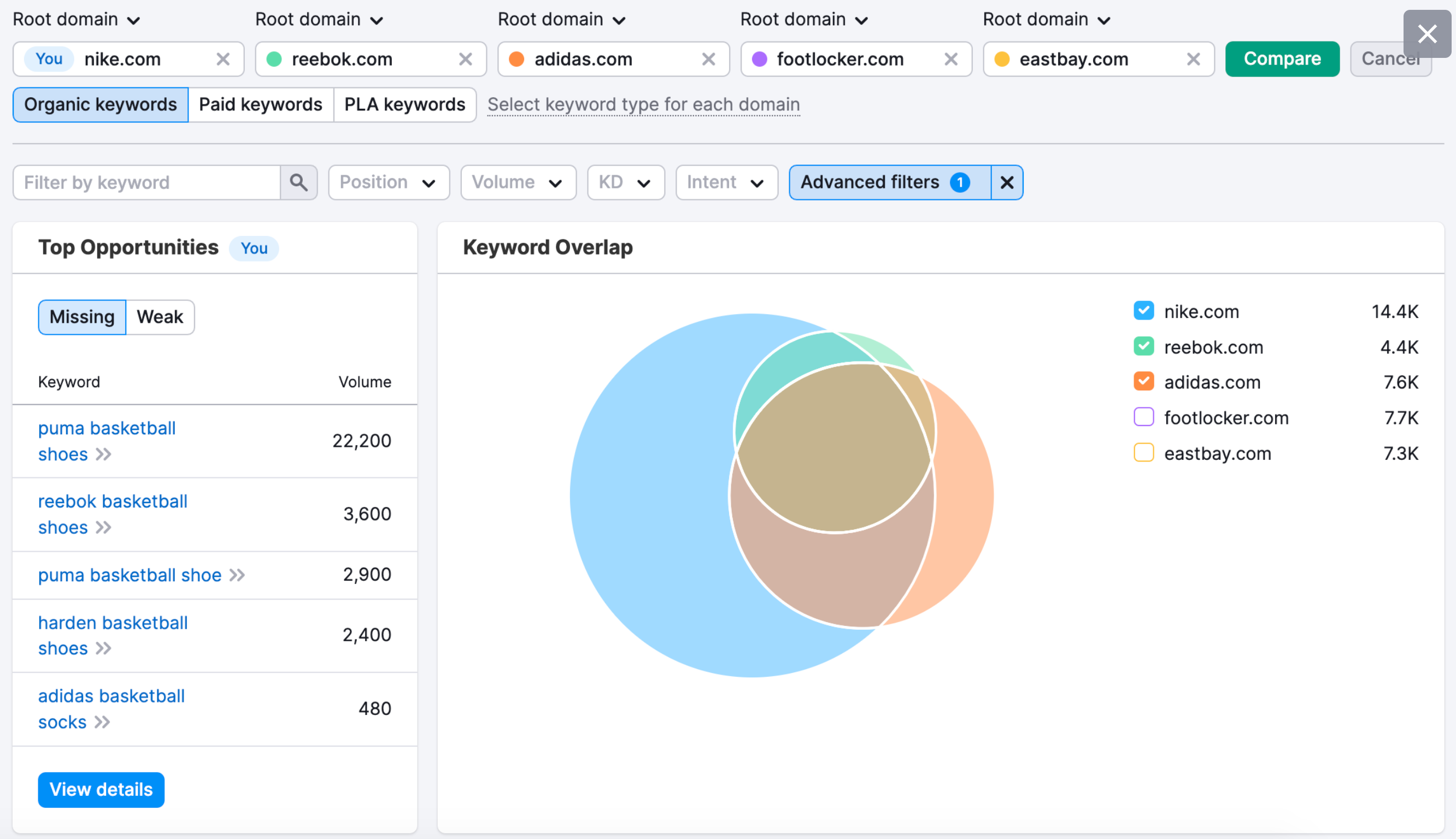Close the panel with the gray X button
This screenshot has width=1456, height=839.
1427,33
